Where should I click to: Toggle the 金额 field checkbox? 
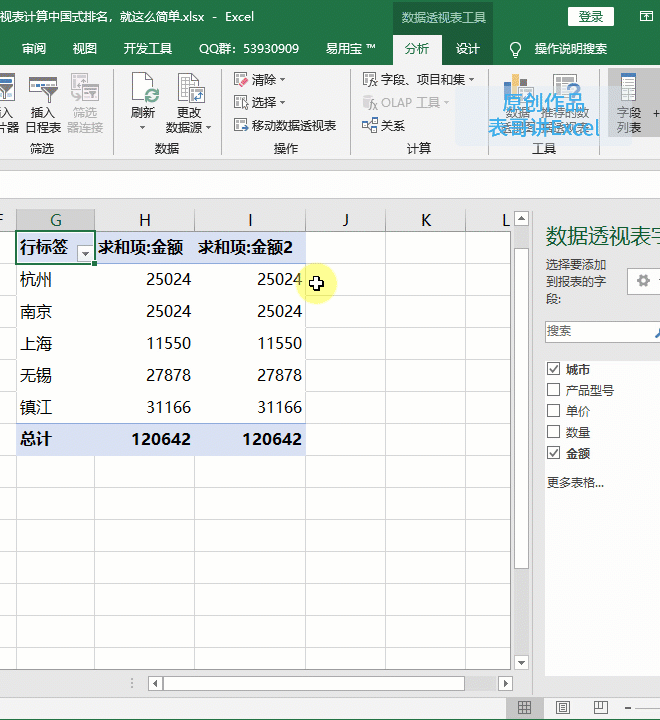tap(553, 453)
